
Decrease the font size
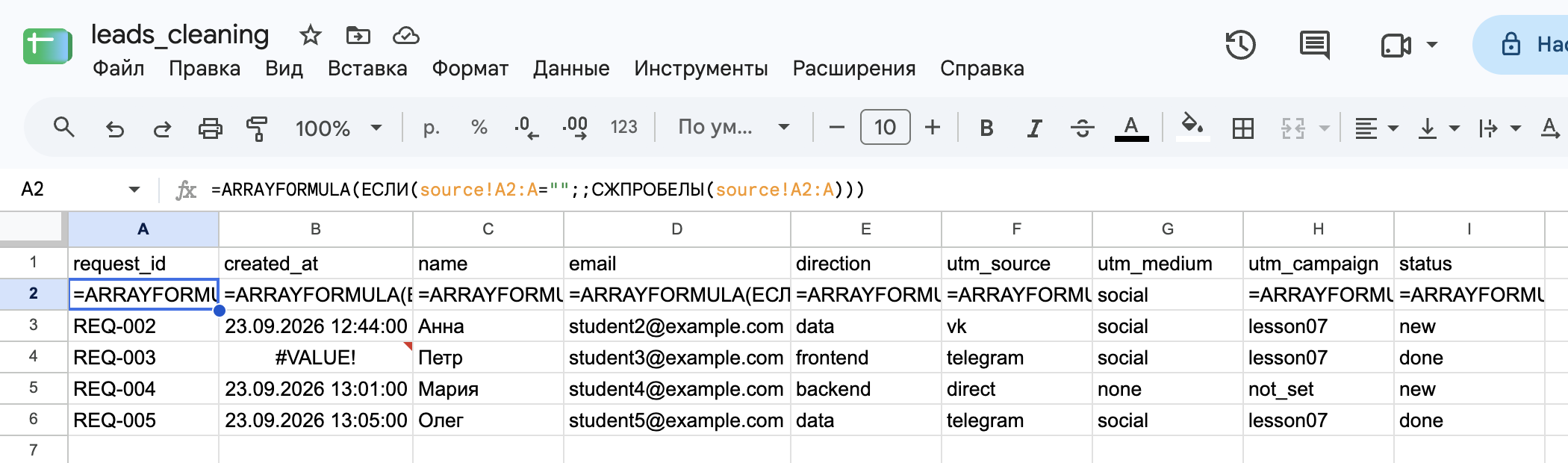[x=836, y=128]
